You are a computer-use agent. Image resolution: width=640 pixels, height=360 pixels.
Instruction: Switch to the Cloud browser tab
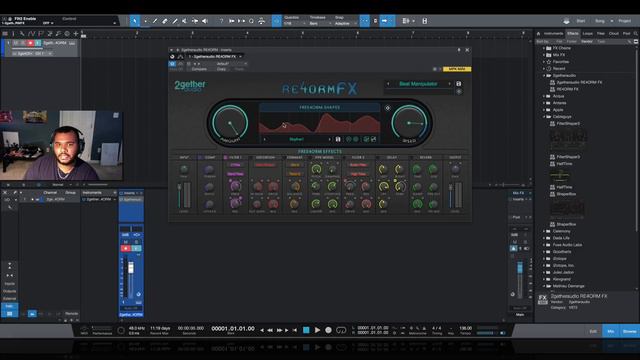(614, 33)
